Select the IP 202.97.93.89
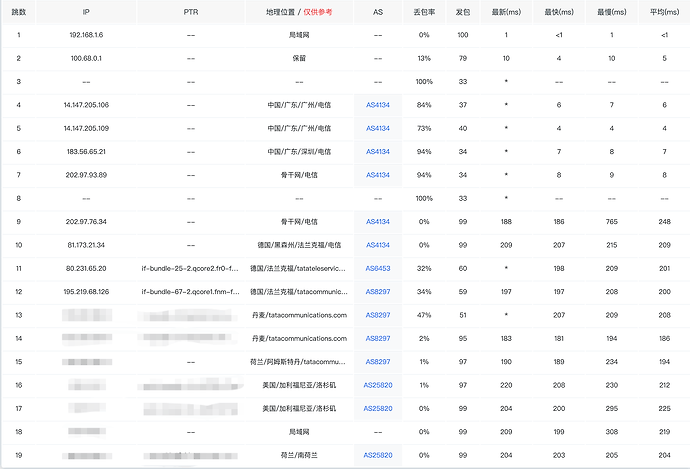Viewport: 690px width, 469px height. click(x=86, y=175)
